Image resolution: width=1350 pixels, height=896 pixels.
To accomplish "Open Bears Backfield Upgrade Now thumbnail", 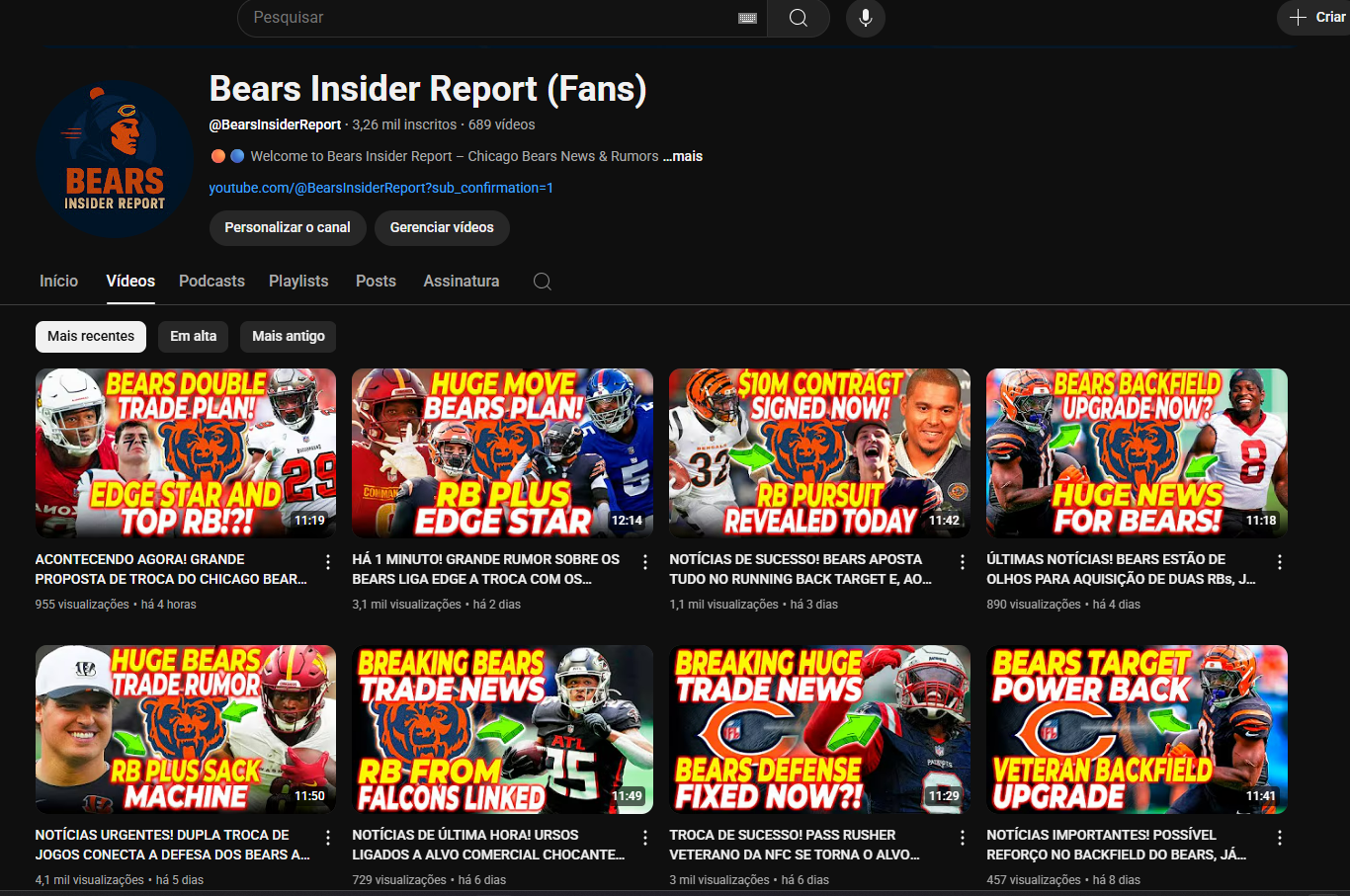I will (1138, 453).
